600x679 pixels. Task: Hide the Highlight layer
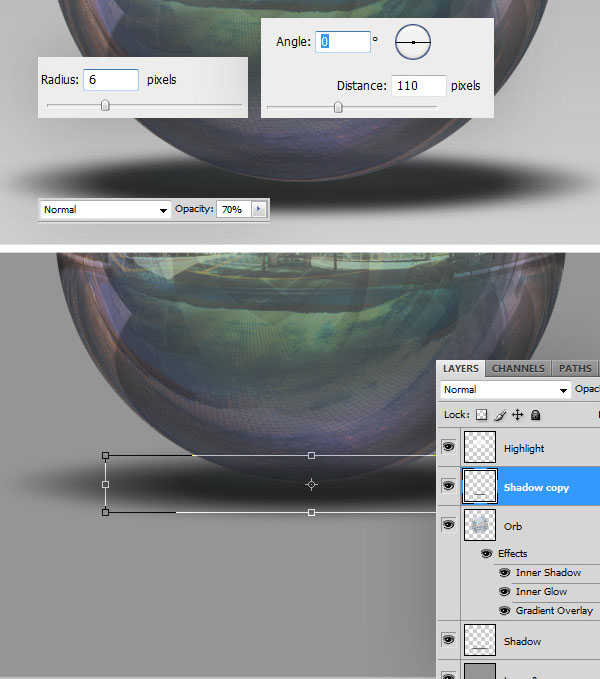pyautogui.click(x=448, y=446)
